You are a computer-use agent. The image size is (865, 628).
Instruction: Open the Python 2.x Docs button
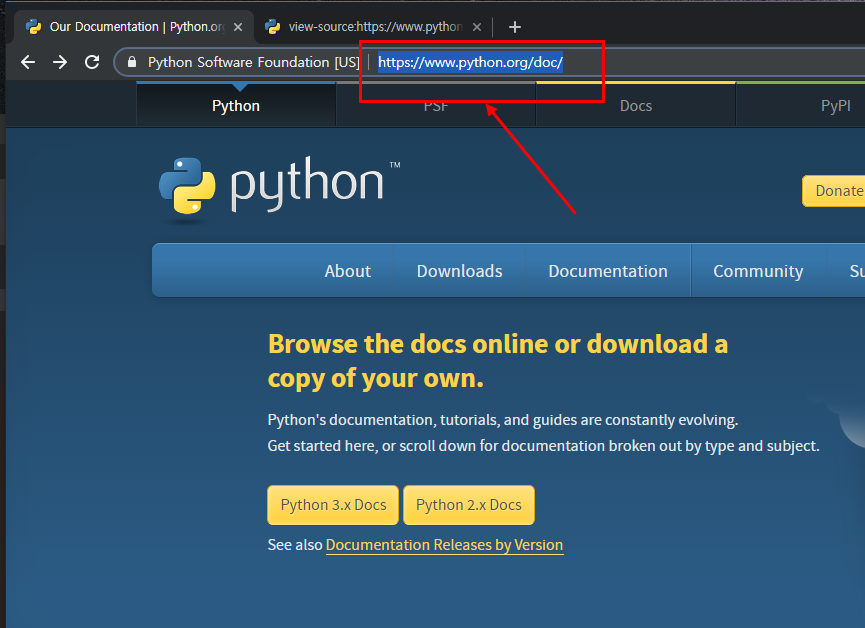469,505
